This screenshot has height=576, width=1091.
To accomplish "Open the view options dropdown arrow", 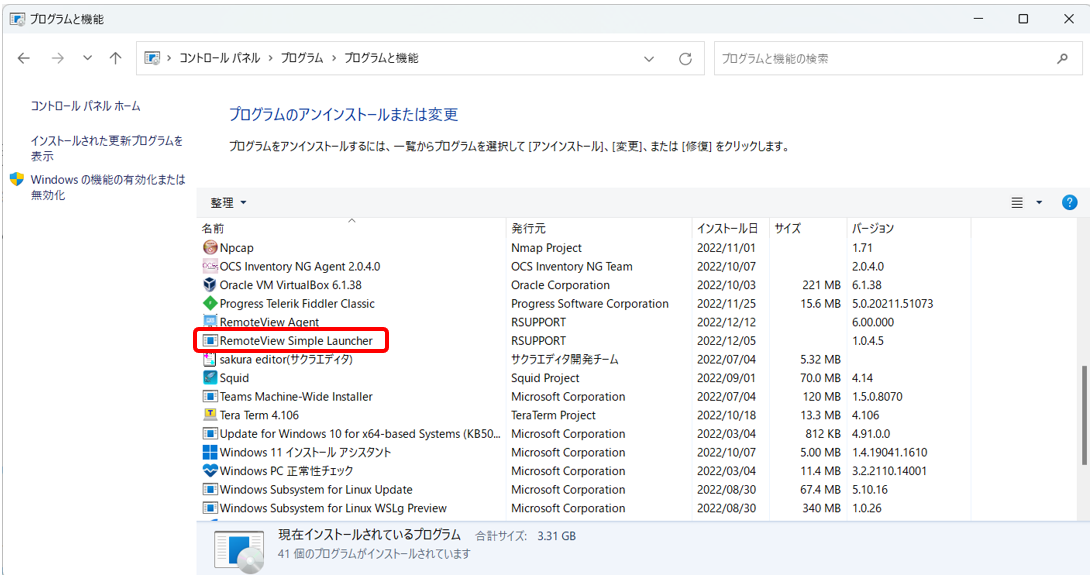I will click(x=1040, y=202).
